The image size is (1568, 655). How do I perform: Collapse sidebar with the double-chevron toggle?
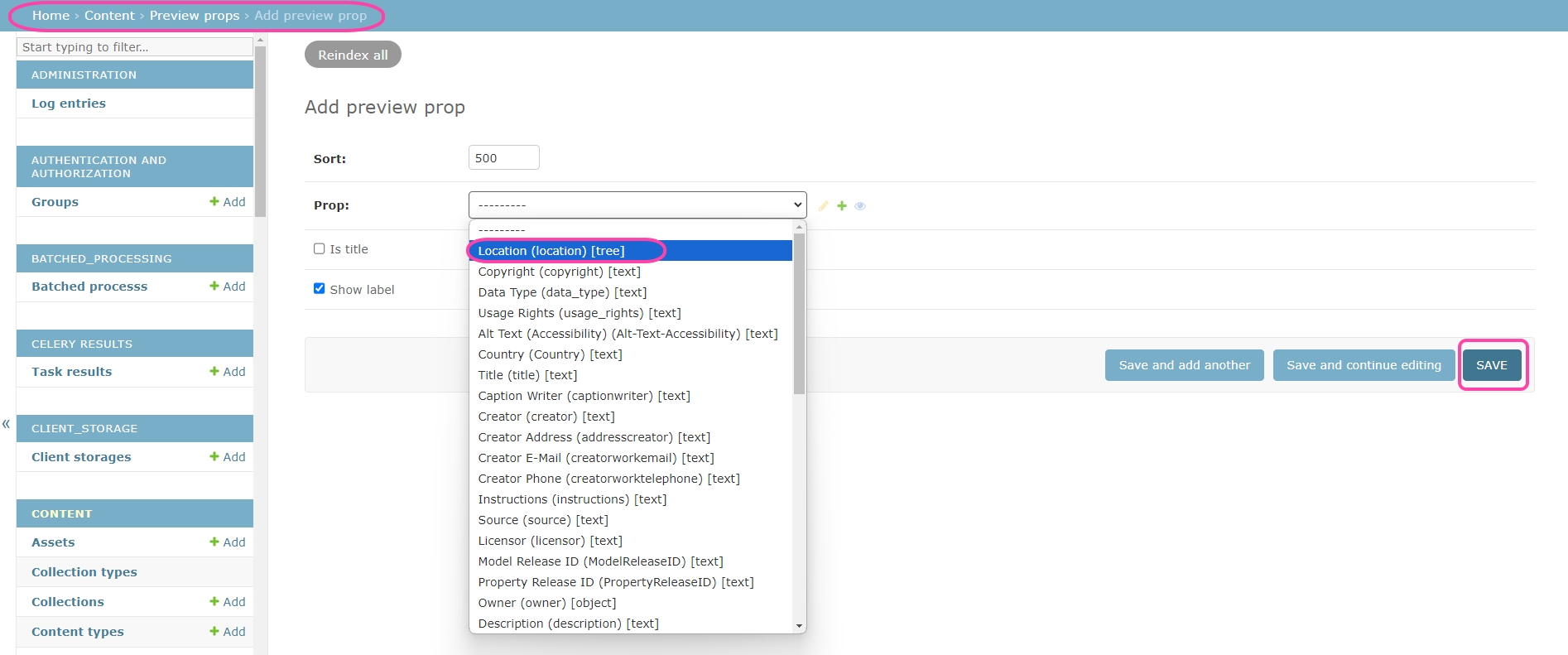click(x=7, y=424)
